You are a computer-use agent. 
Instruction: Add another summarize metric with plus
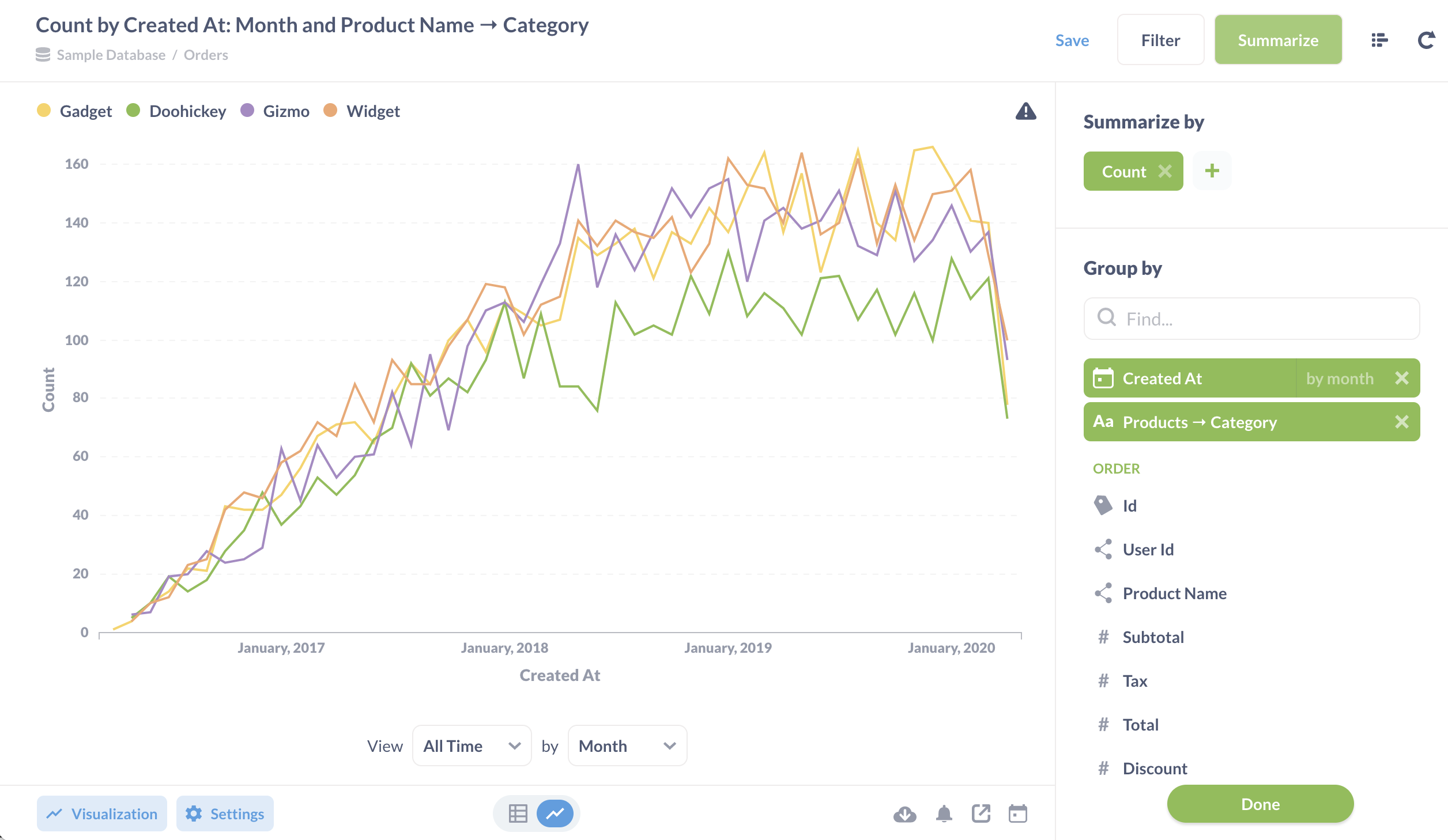[1212, 171]
